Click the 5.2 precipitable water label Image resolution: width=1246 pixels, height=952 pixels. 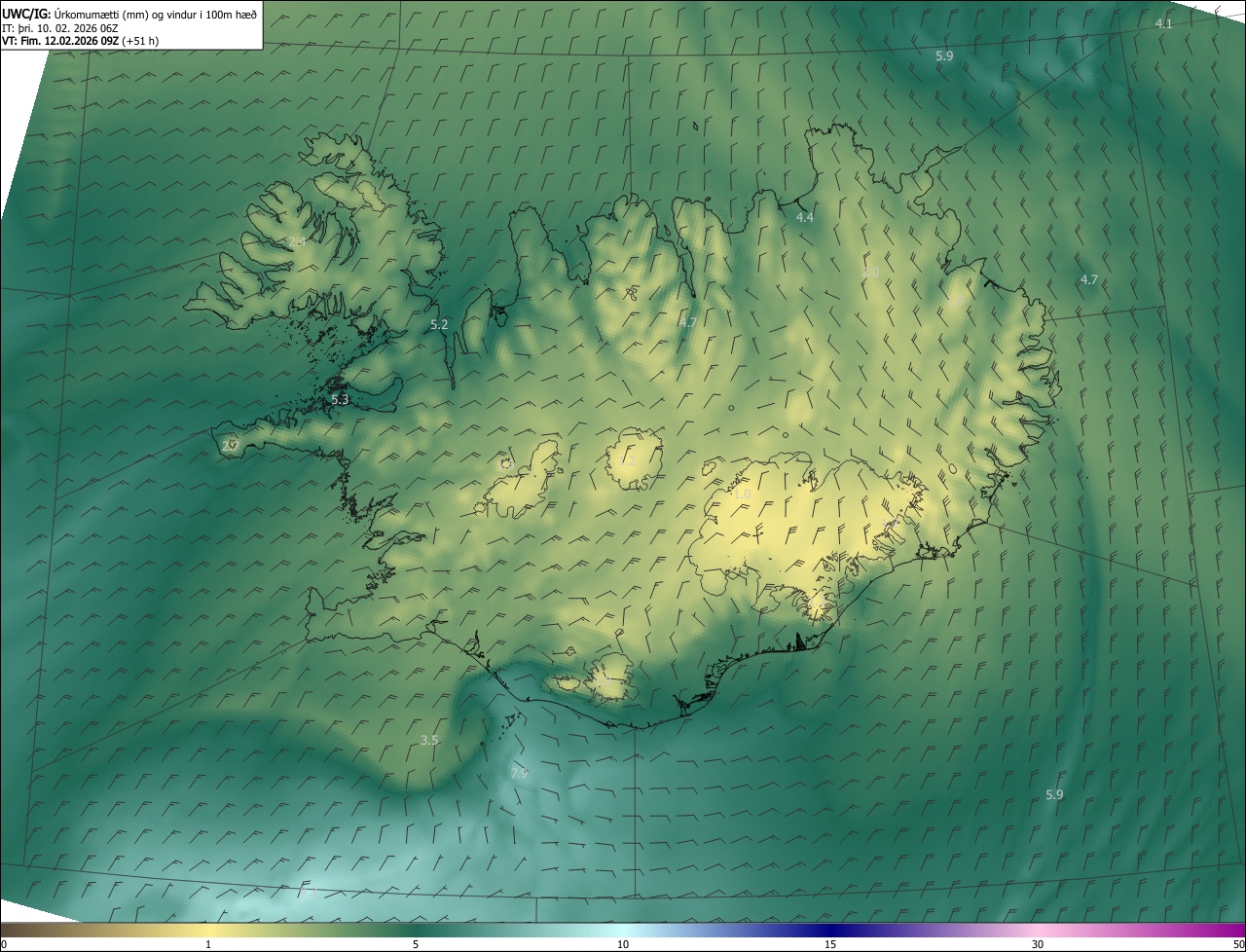tap(439, 324)
